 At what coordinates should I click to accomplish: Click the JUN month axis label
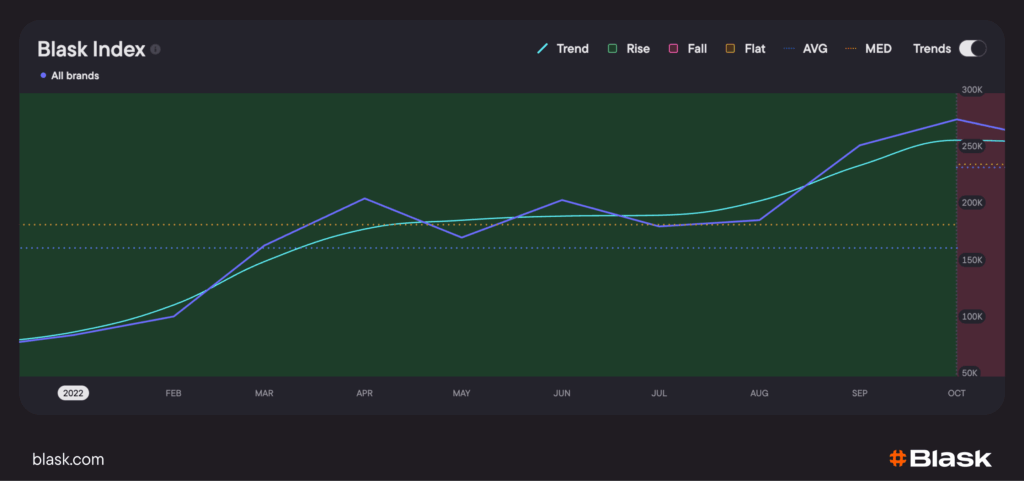coord(562,394)
